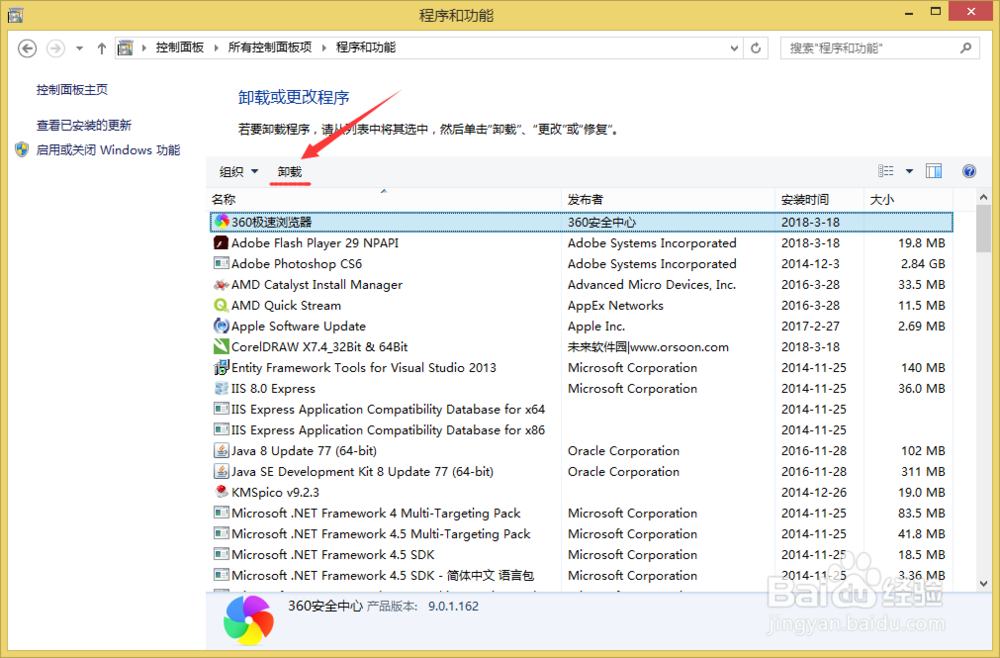1000x658 pixels.
Task: Toggle the preview pane icon
Action: (934, 171)
